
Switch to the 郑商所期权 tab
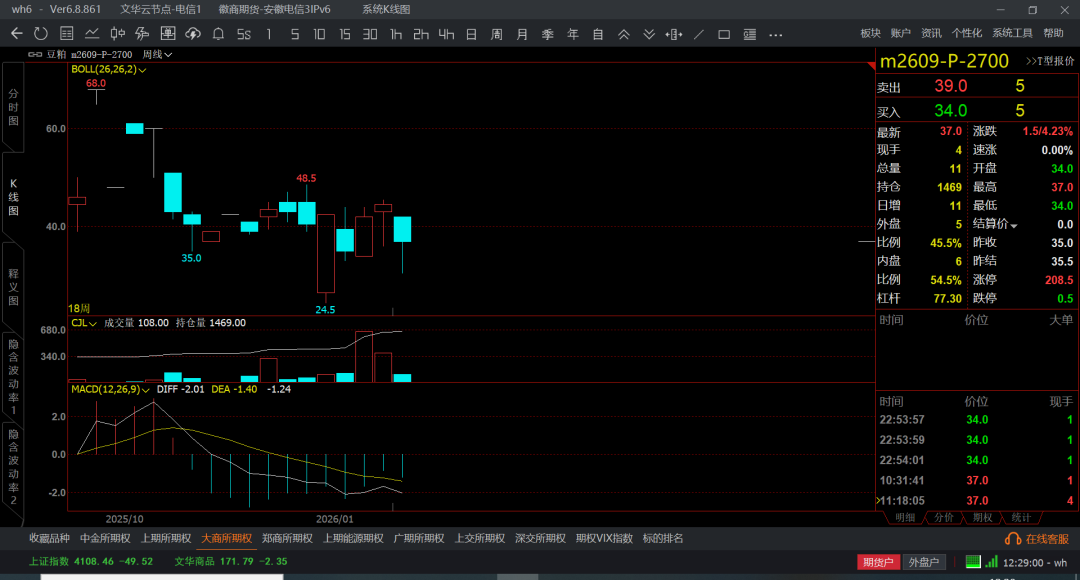(285, 538)
